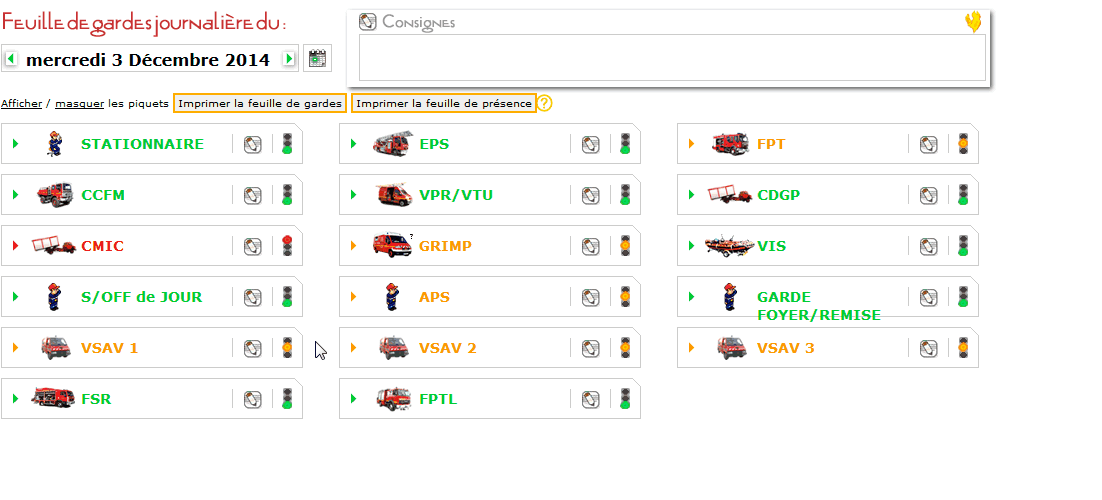Viewport: 1102px width, 500px height.
Task: Click inside the Consignes text area
Action: [672, 58]
